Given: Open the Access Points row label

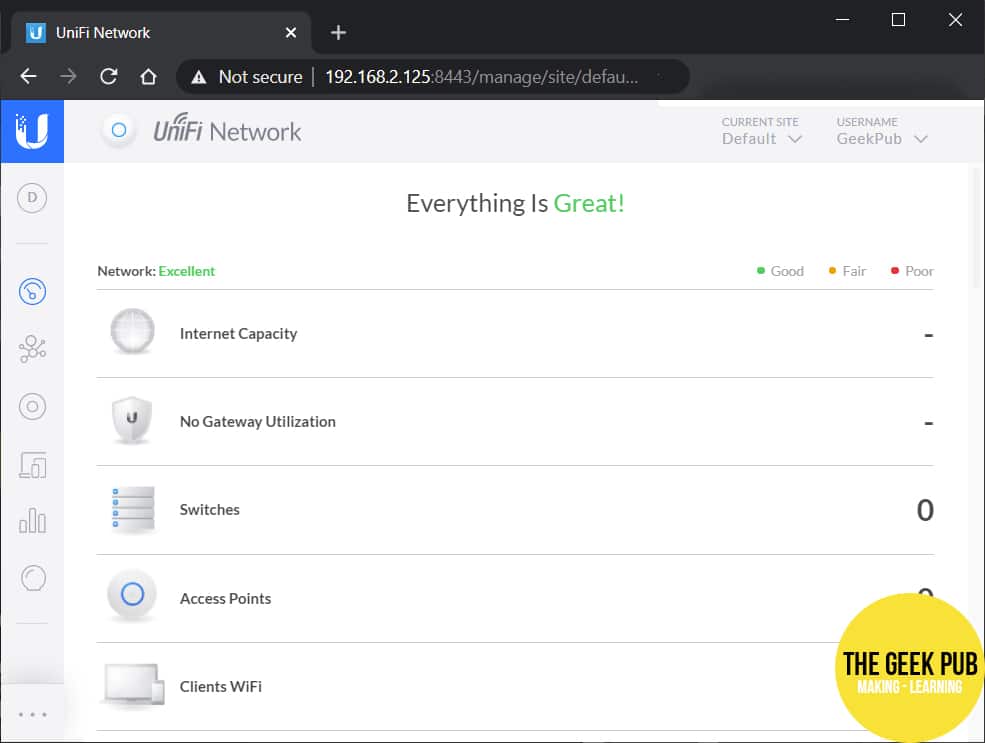Looking at the screenshot, I should (x=226, y=599).
